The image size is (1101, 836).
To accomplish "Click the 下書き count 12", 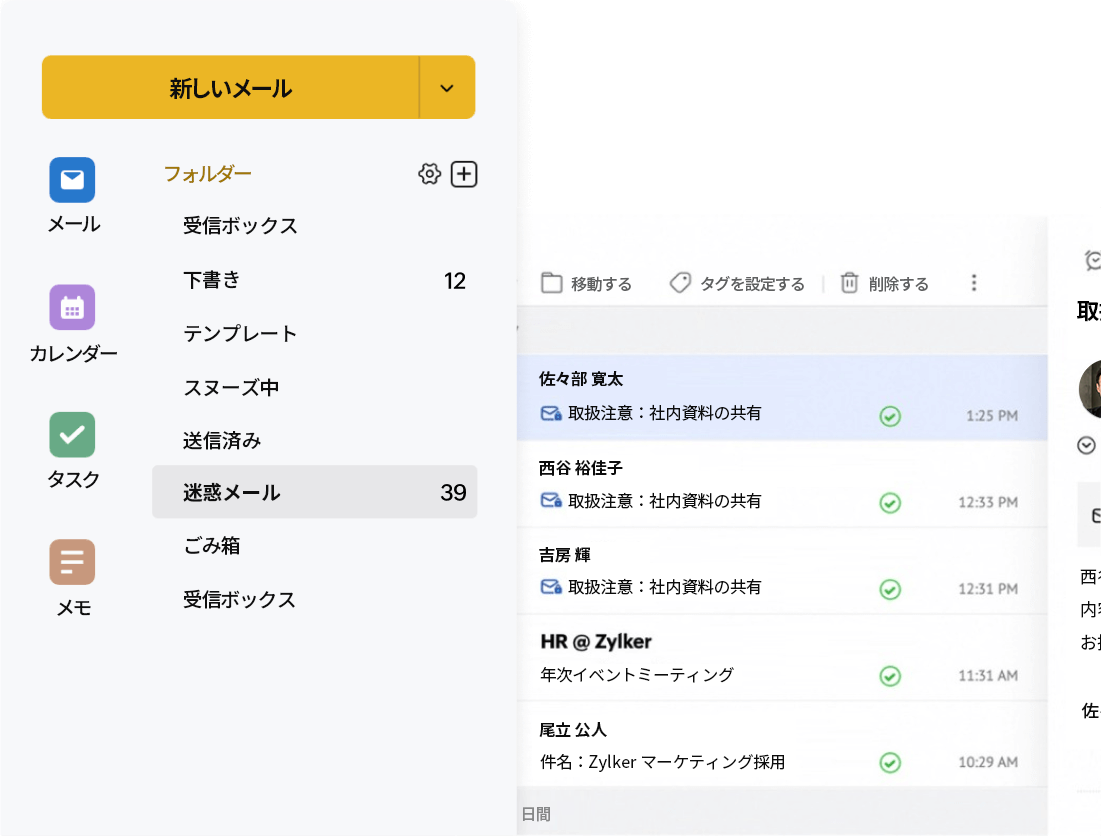I will pos(455,281).
